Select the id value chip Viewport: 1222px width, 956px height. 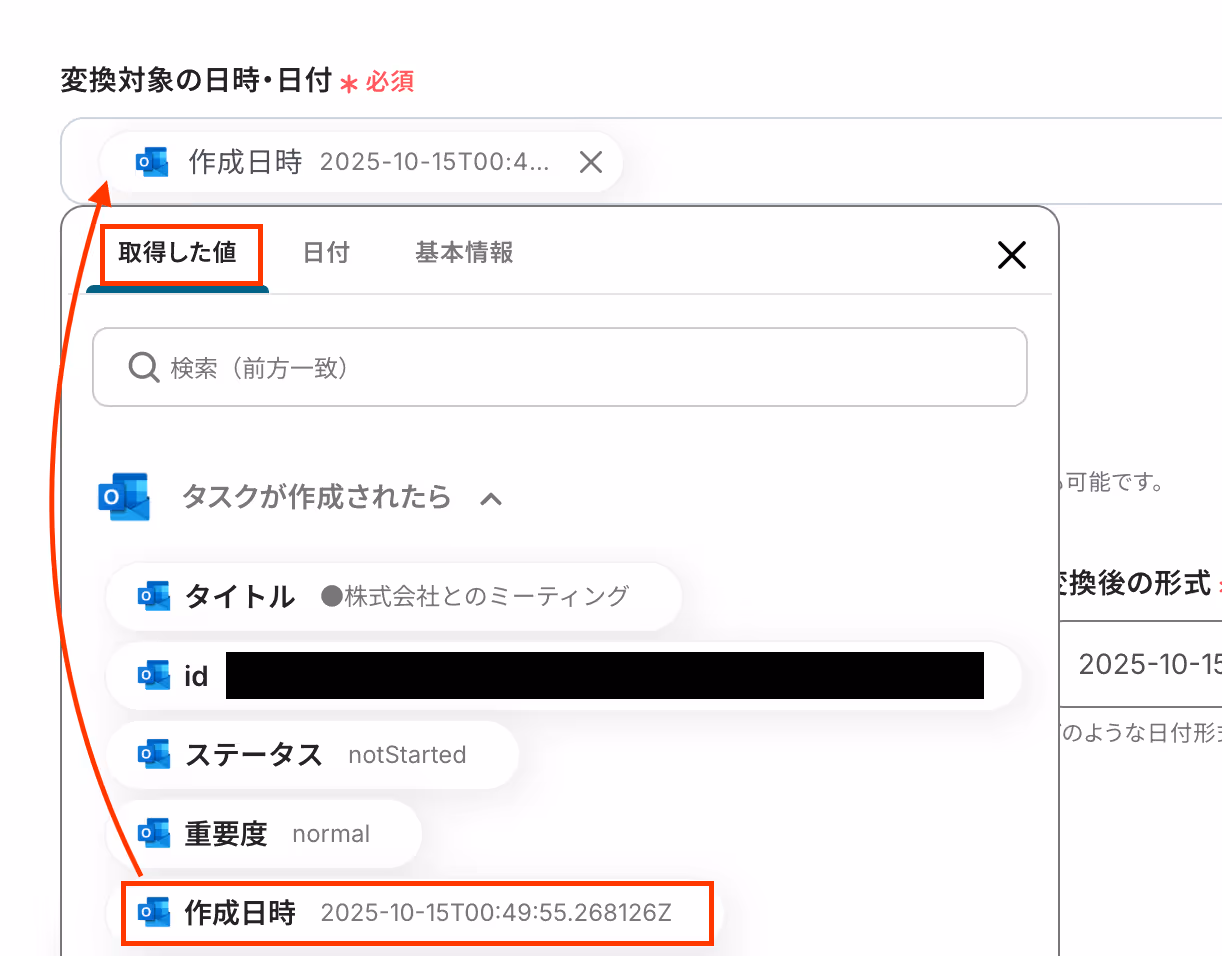tap(563, 676)
